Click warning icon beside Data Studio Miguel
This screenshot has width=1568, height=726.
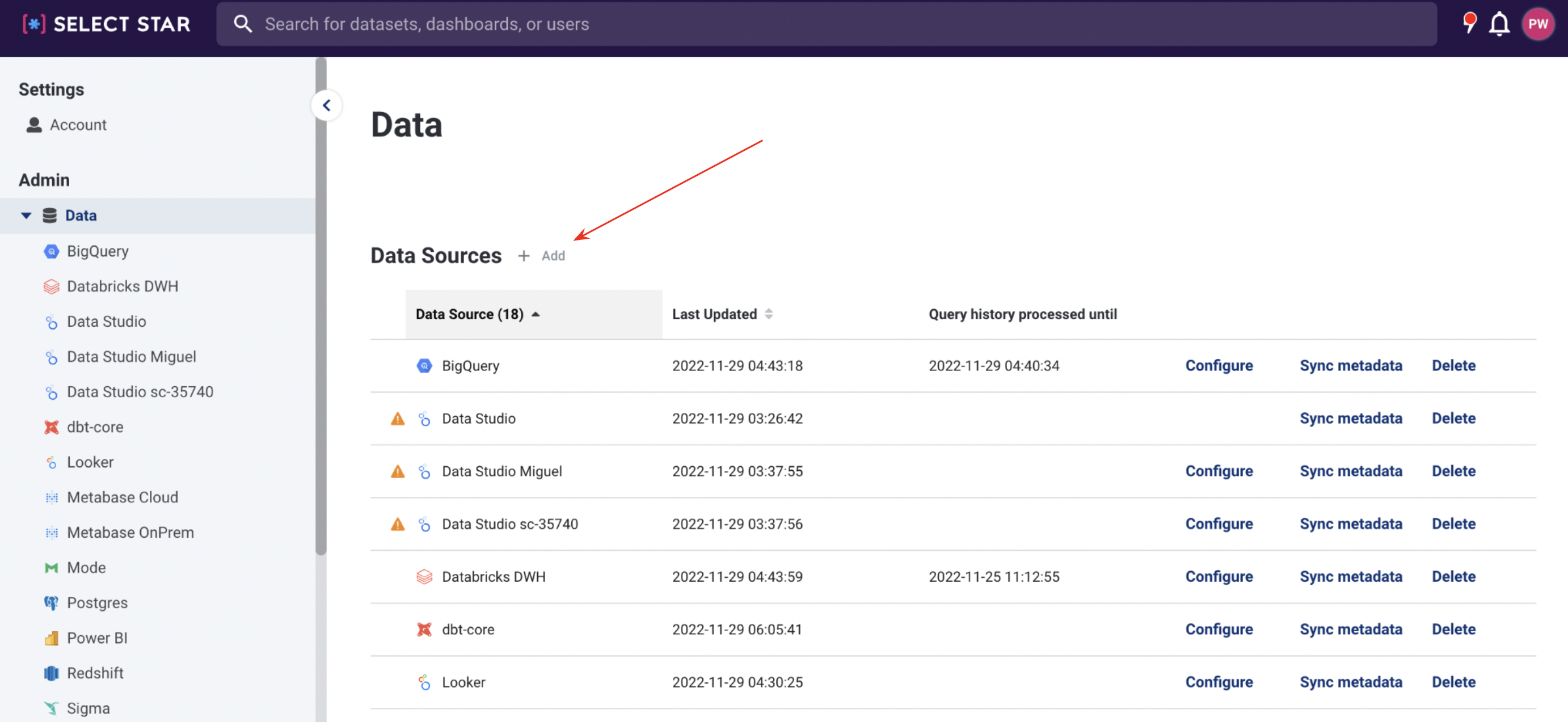tap(398, 472)
